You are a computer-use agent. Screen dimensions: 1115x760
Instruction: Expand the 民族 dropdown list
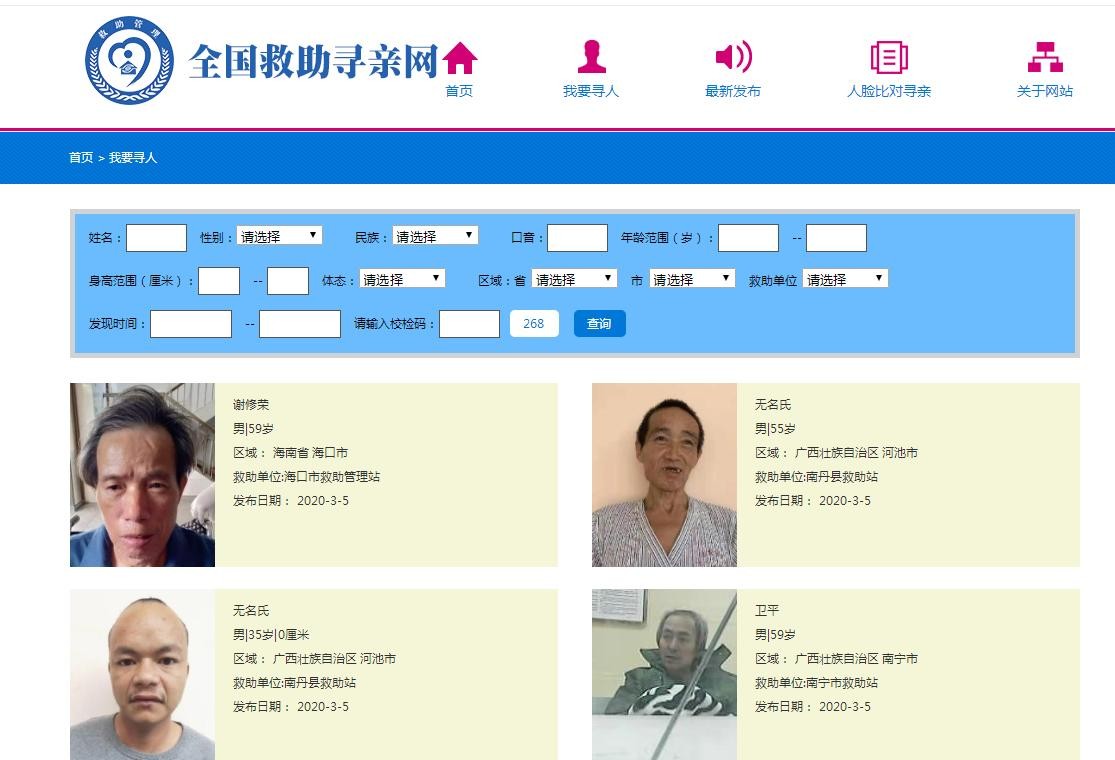[x=435, y=236]
